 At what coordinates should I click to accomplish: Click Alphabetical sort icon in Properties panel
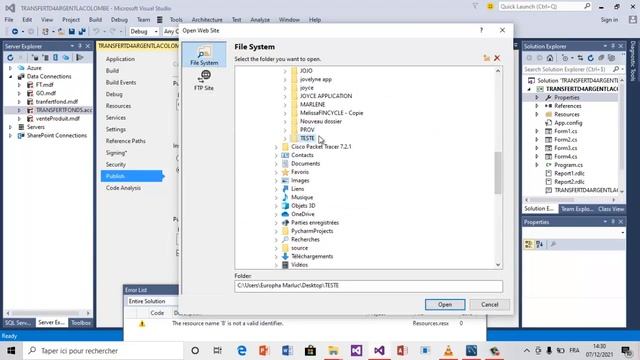[540, 244]
